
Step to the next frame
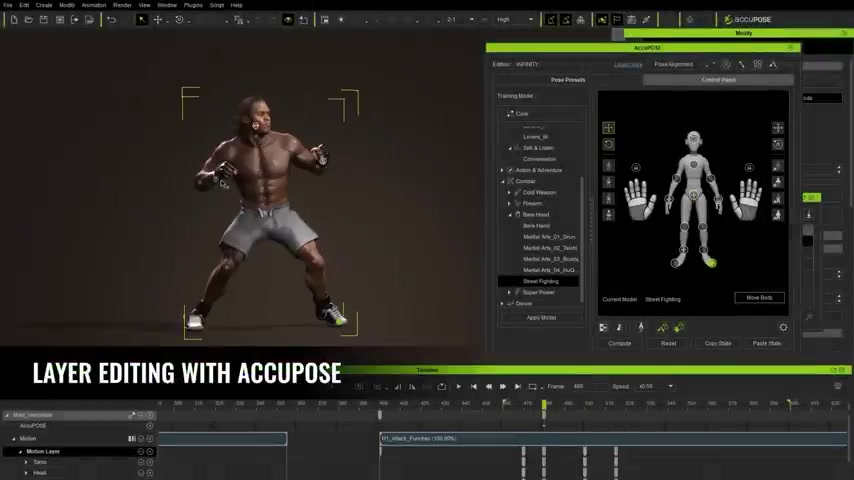(503, 386)
